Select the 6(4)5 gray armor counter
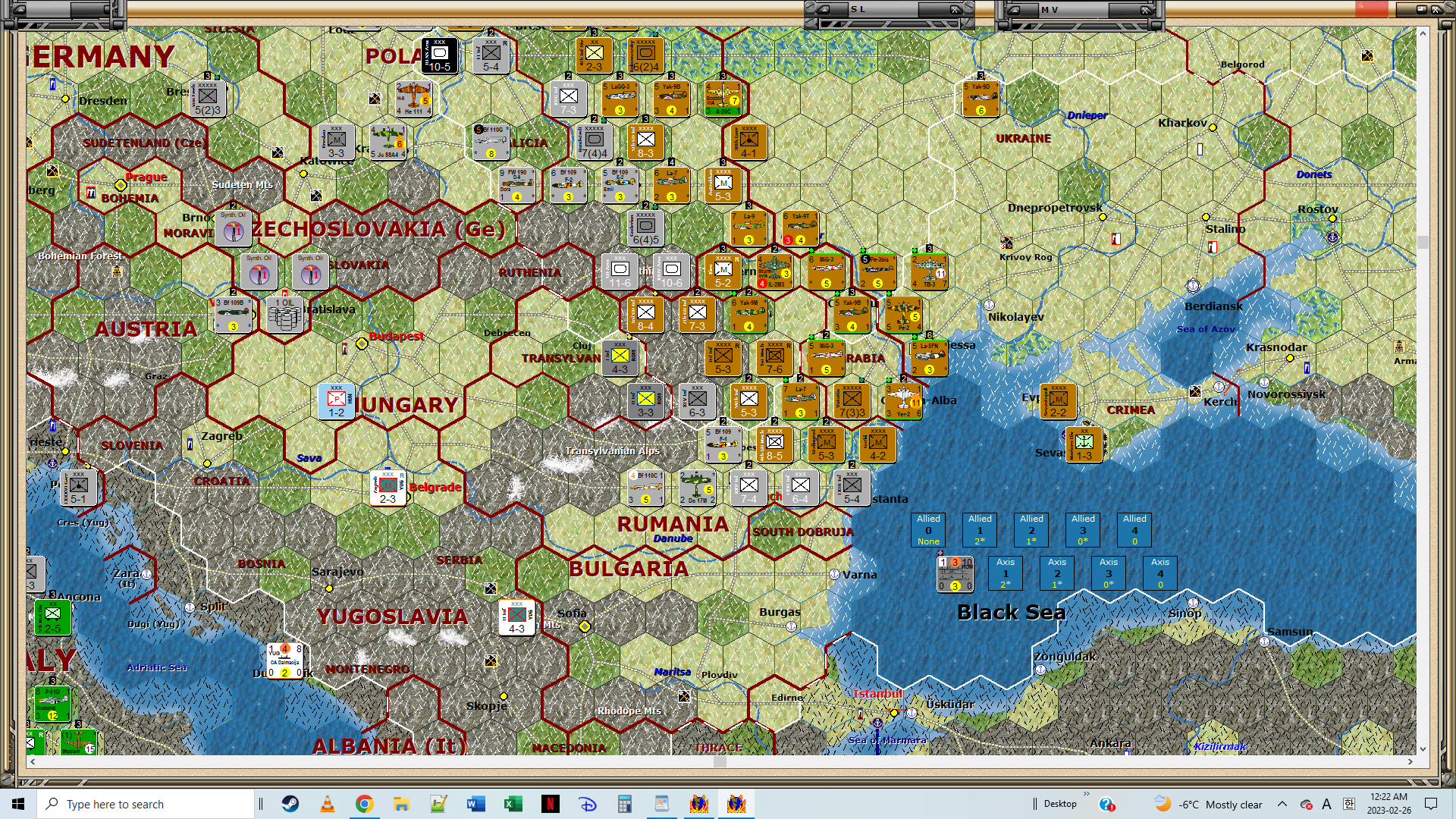Image resolution: width=1456 pixels, height=819 pixels. pos(646,228)
